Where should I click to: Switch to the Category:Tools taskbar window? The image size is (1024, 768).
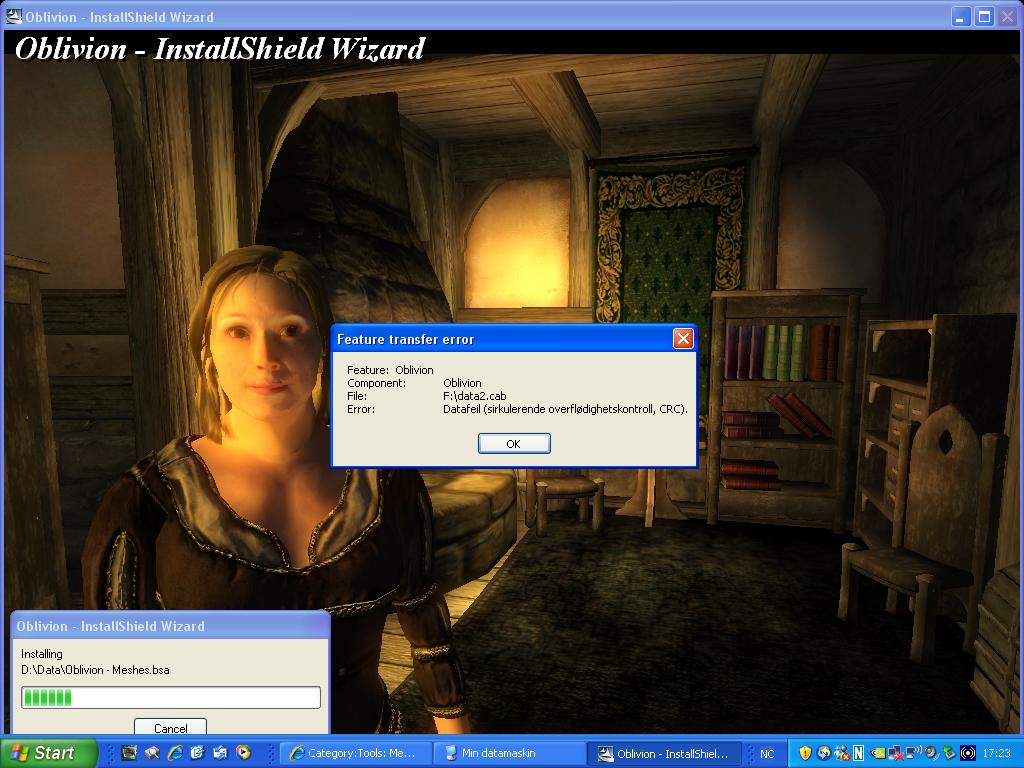(x=356, y=753)
